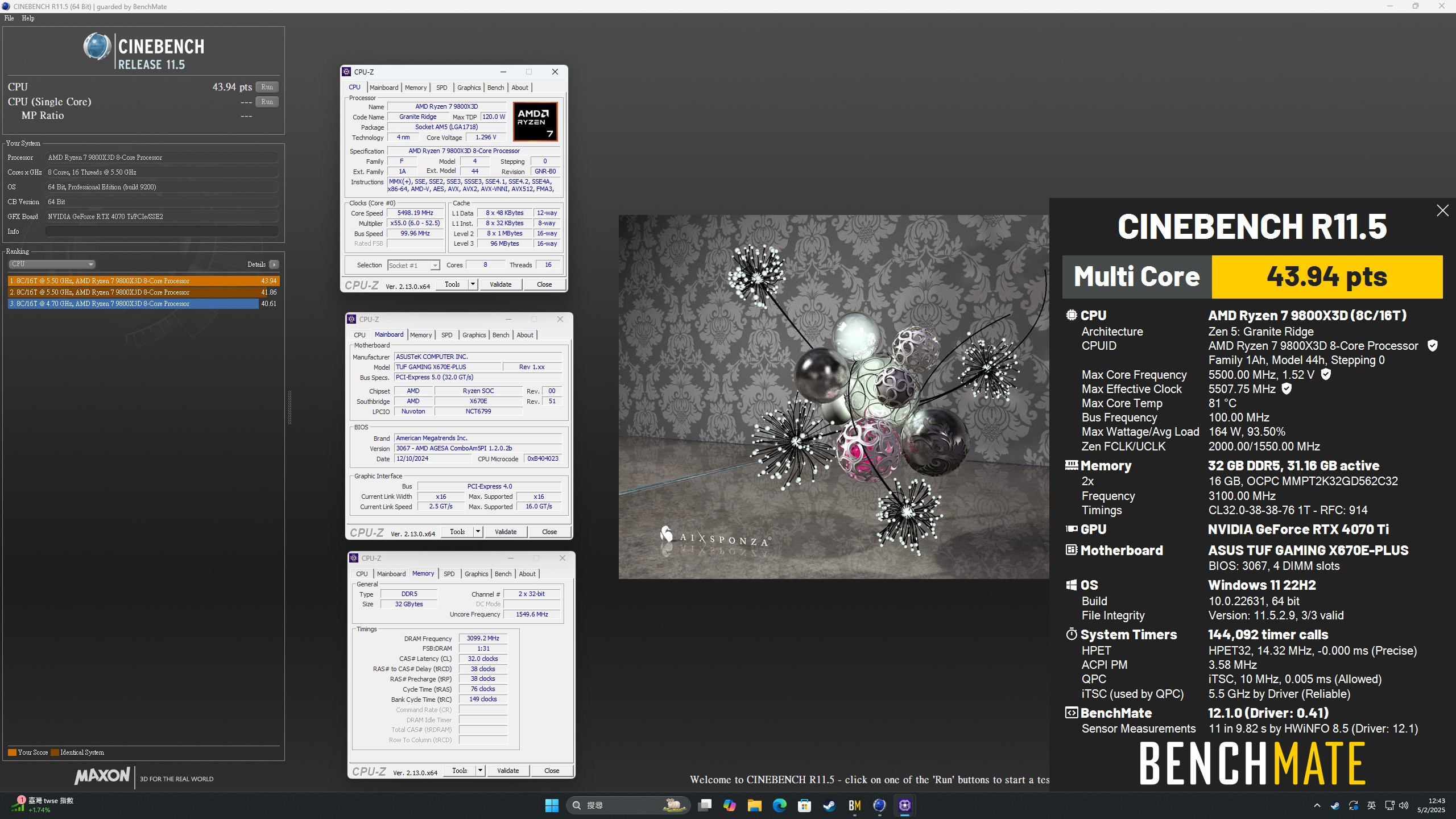Open the volume tray icon
This screenshot has height=819, width=1456.
coord(1404,805)
